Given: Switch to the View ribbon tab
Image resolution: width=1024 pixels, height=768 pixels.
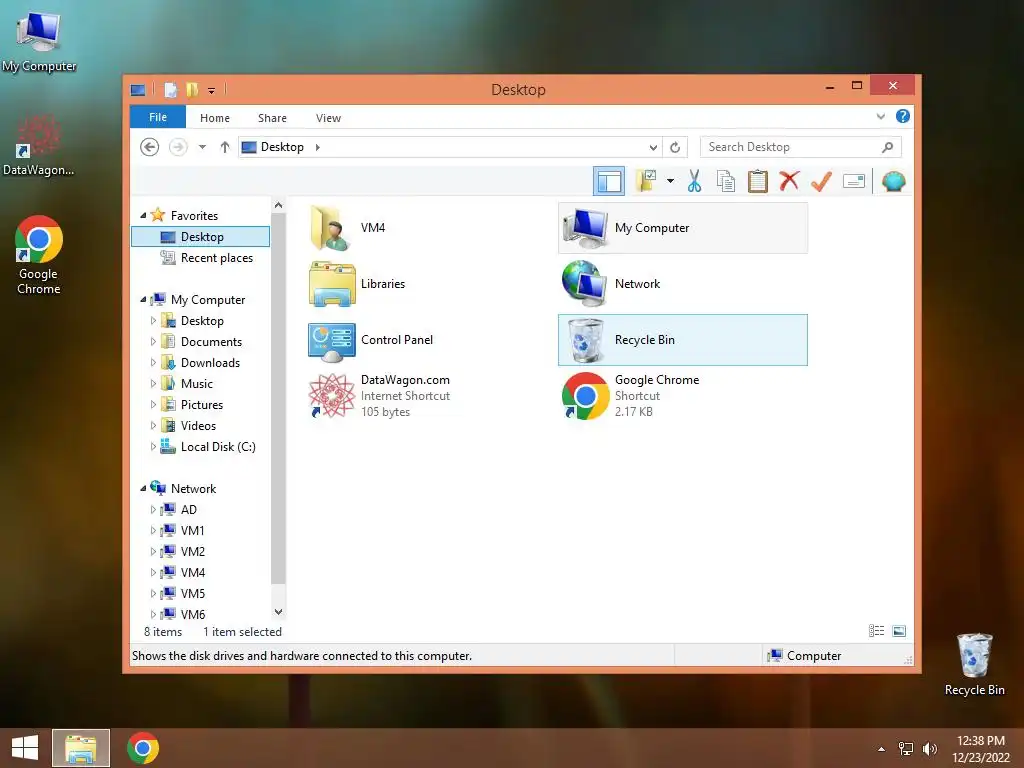Looking at the screenshot, I should pos(328,118).
